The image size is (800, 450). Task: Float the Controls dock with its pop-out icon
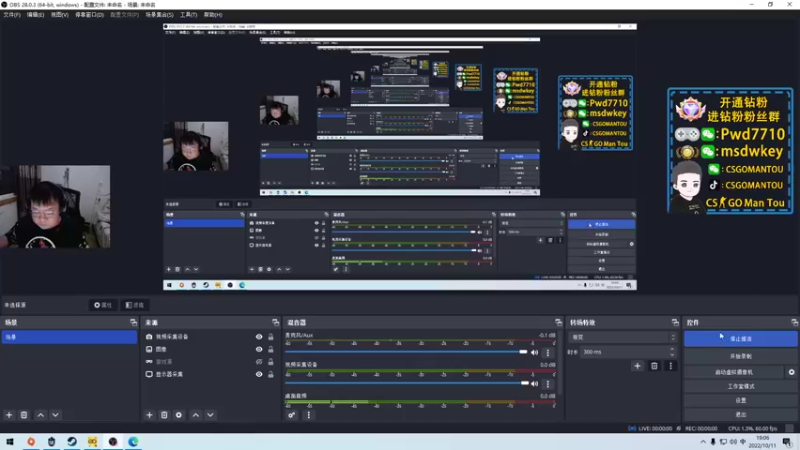(794, 322)
